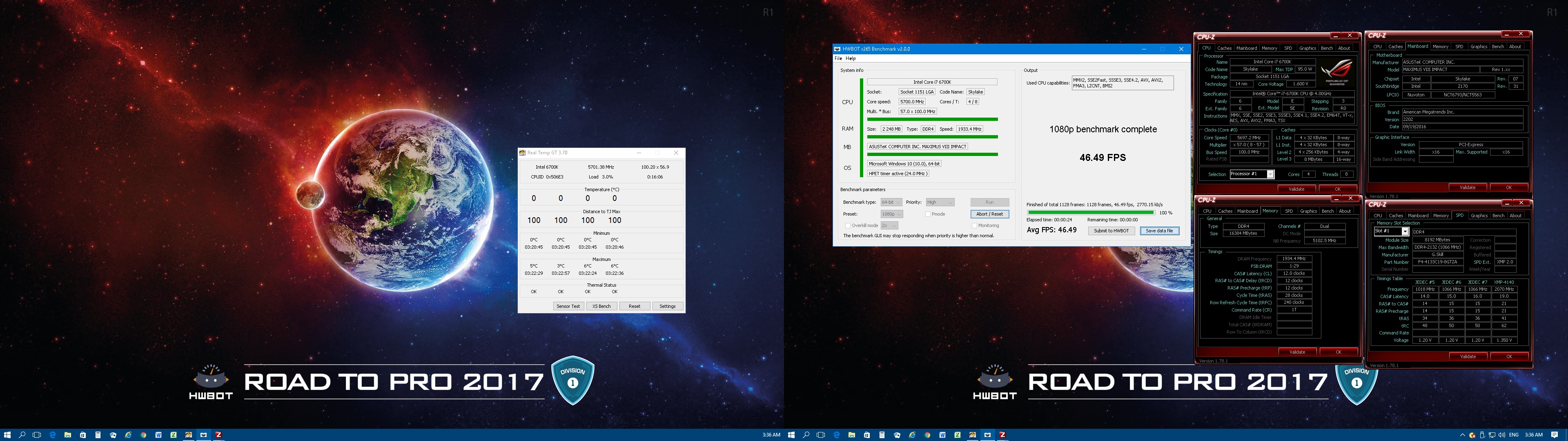Image resolution: width=1568 pixels, height=441 pixels.
Task: Launch Internet Explorer from right monitor taskbar
Action: (x=913, y=435)
